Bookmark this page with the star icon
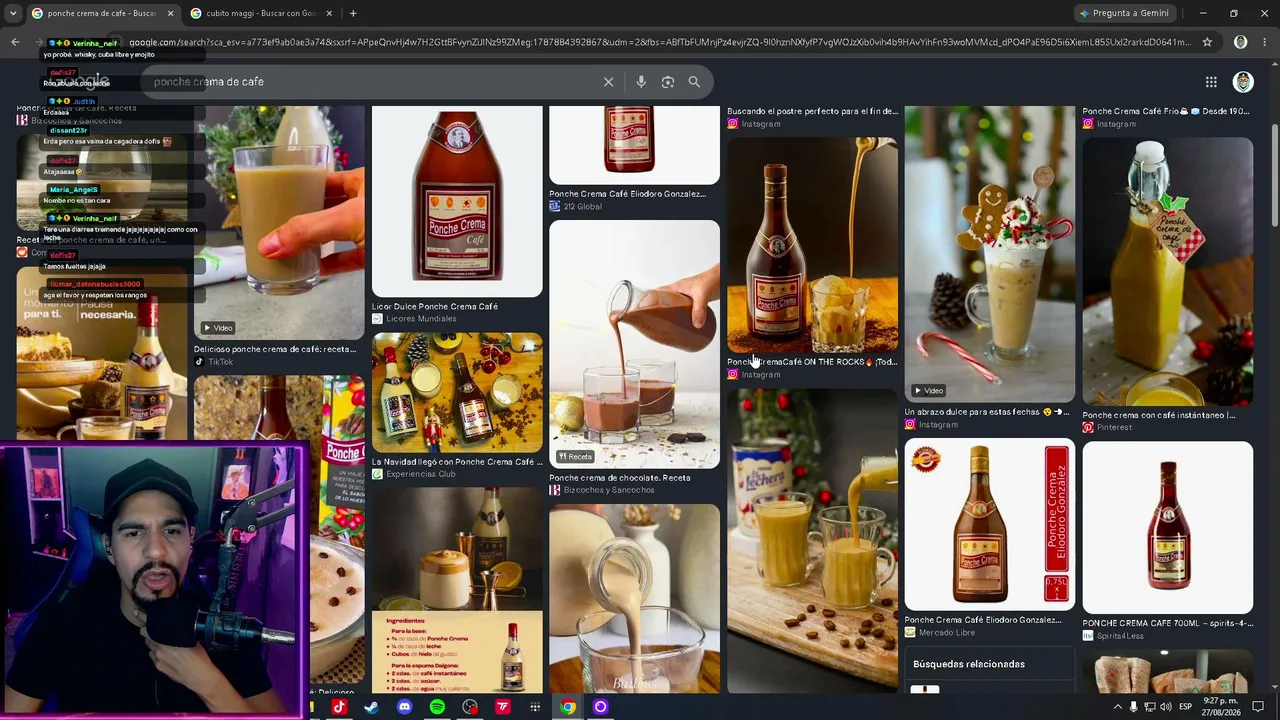This screenshot has width=1280, height=720. click(x=1207, y=42)
